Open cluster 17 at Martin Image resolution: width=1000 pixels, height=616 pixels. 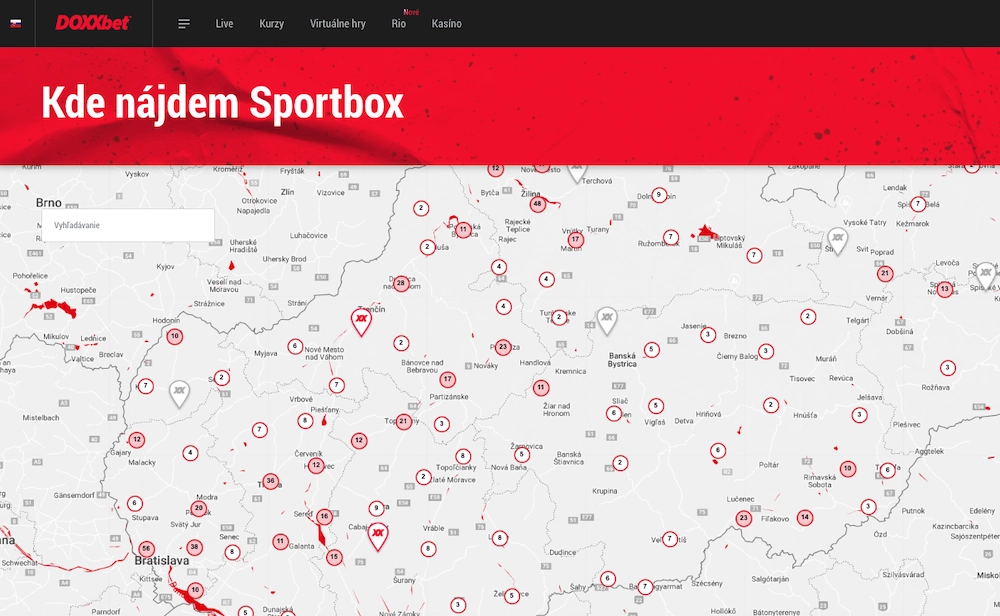click(x=576, y=240)
